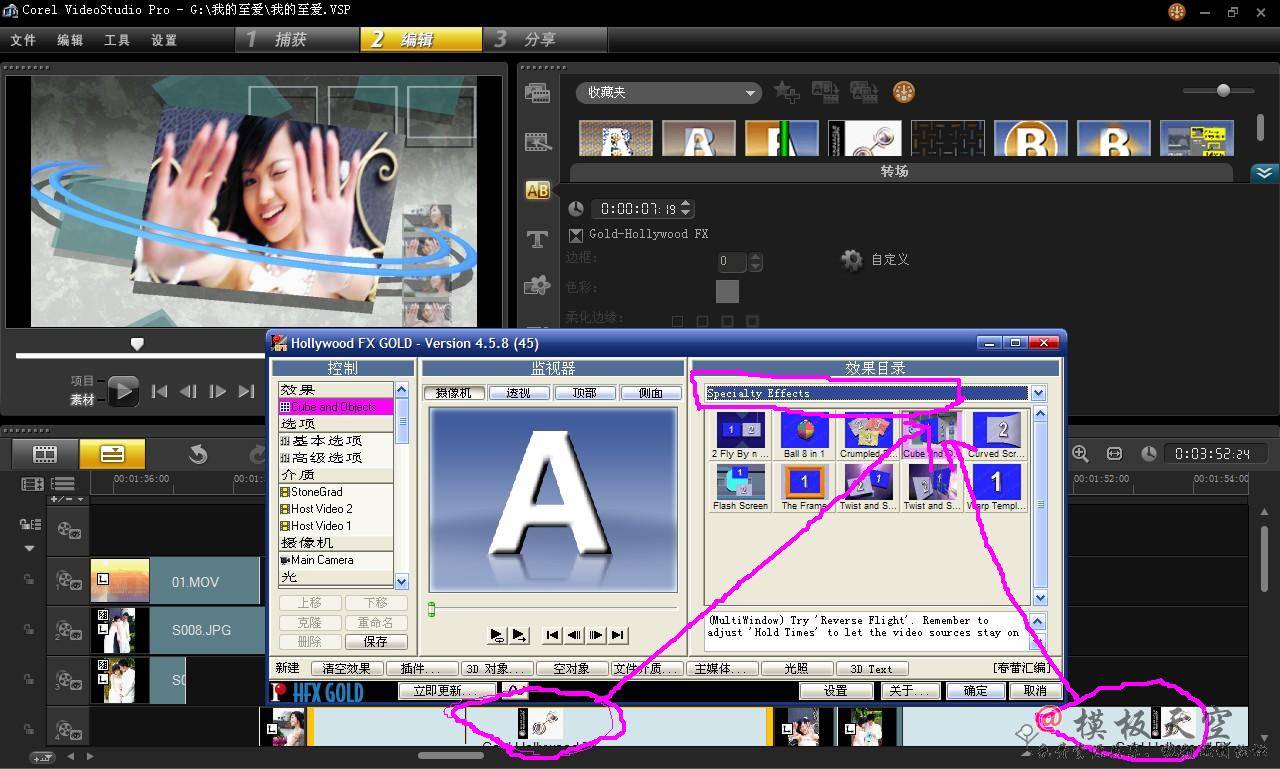Adjust the thumbnail size slider
This screenshot has height=769, width=1280.
tap(1222, 91)
